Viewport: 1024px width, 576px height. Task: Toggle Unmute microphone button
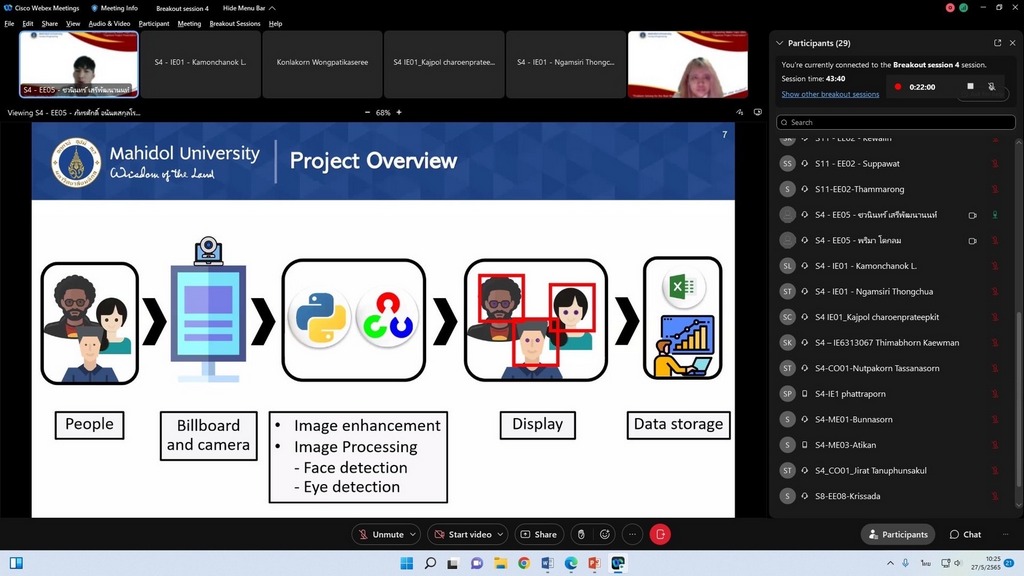click(x=380, y=534)
